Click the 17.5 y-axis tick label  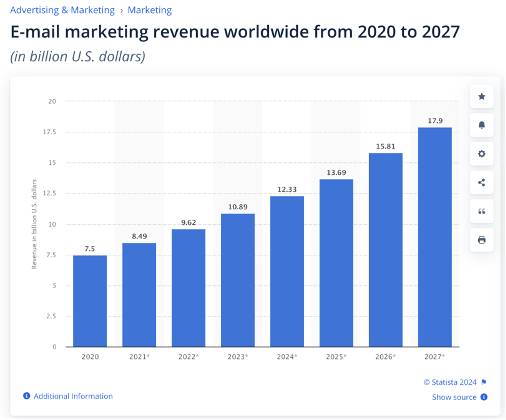pos(50,132)
